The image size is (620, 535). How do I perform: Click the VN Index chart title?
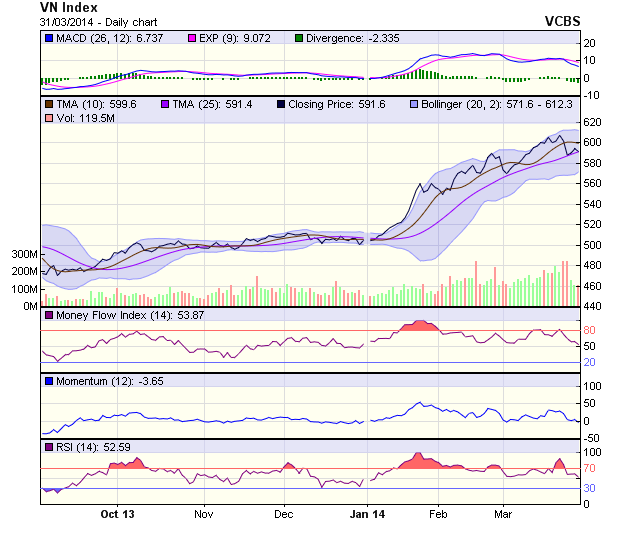tap(69, 7)
